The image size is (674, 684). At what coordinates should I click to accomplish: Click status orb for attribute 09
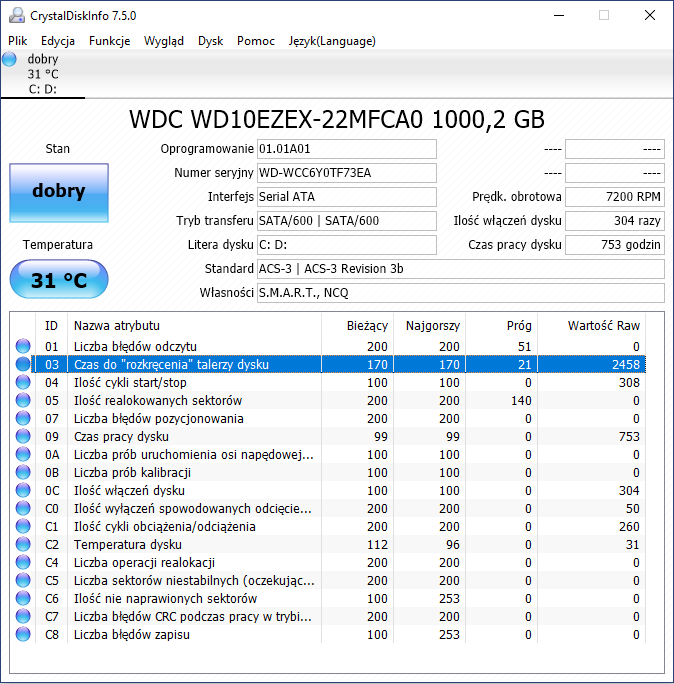[x=23, y=436]
